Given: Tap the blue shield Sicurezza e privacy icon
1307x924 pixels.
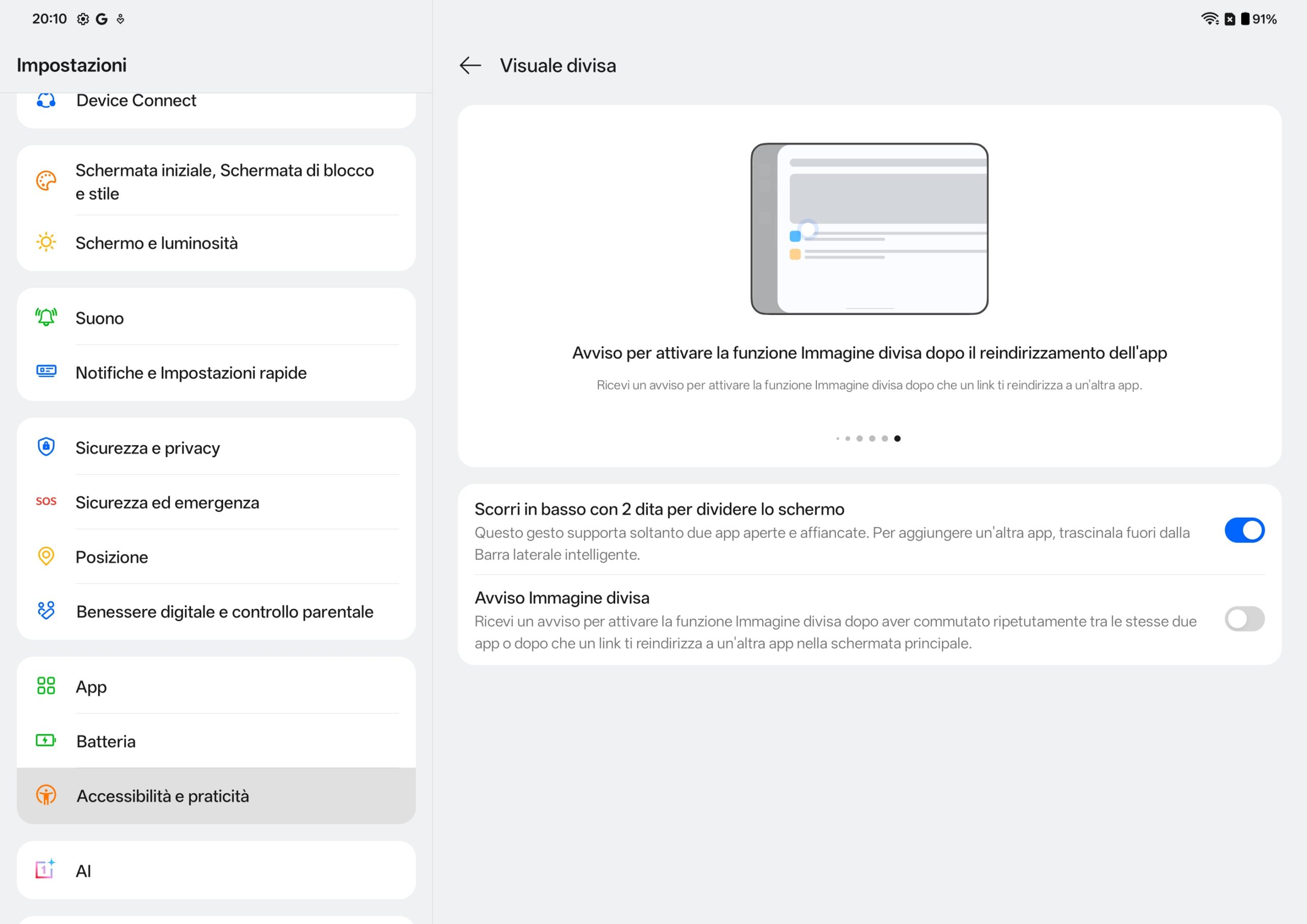Looking at the screenshot, I should point(46,447).
